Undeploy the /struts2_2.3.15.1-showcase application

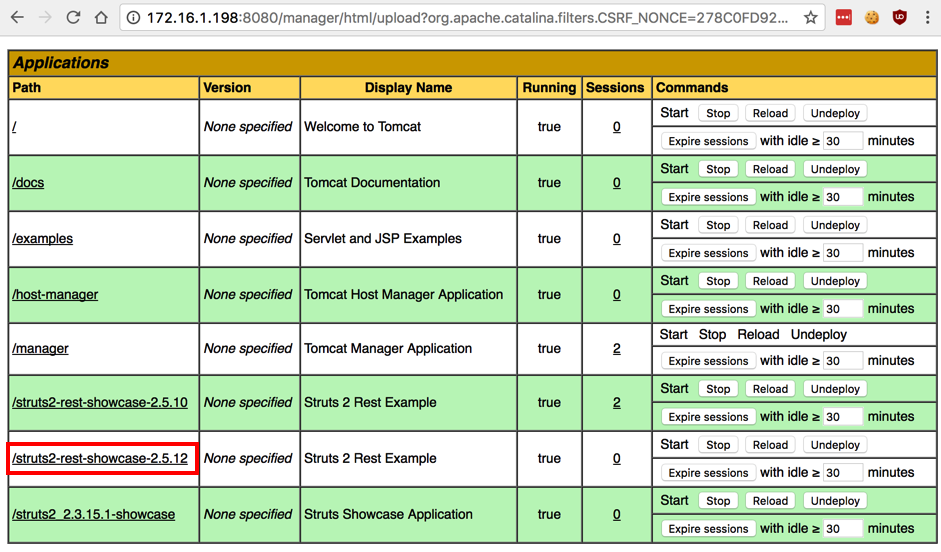(x=835, y=501)
